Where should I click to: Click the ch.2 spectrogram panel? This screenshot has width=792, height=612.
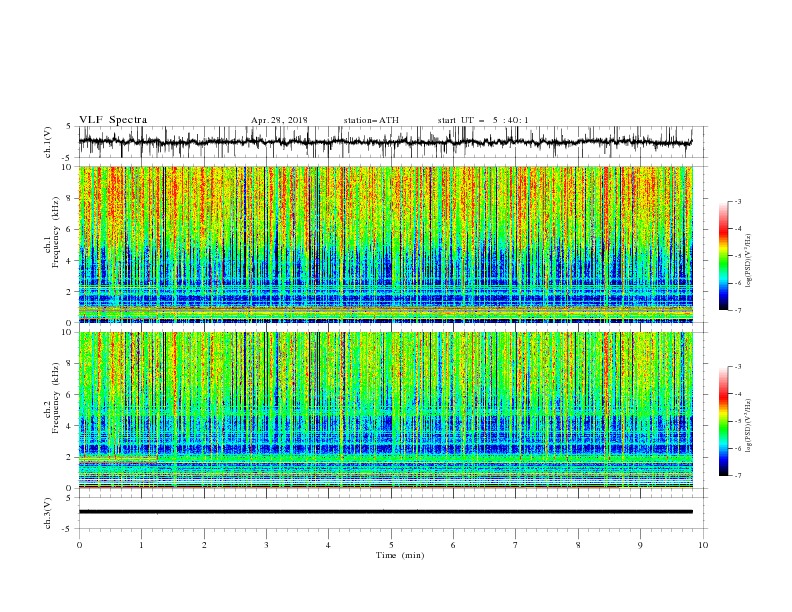[386, 410]
